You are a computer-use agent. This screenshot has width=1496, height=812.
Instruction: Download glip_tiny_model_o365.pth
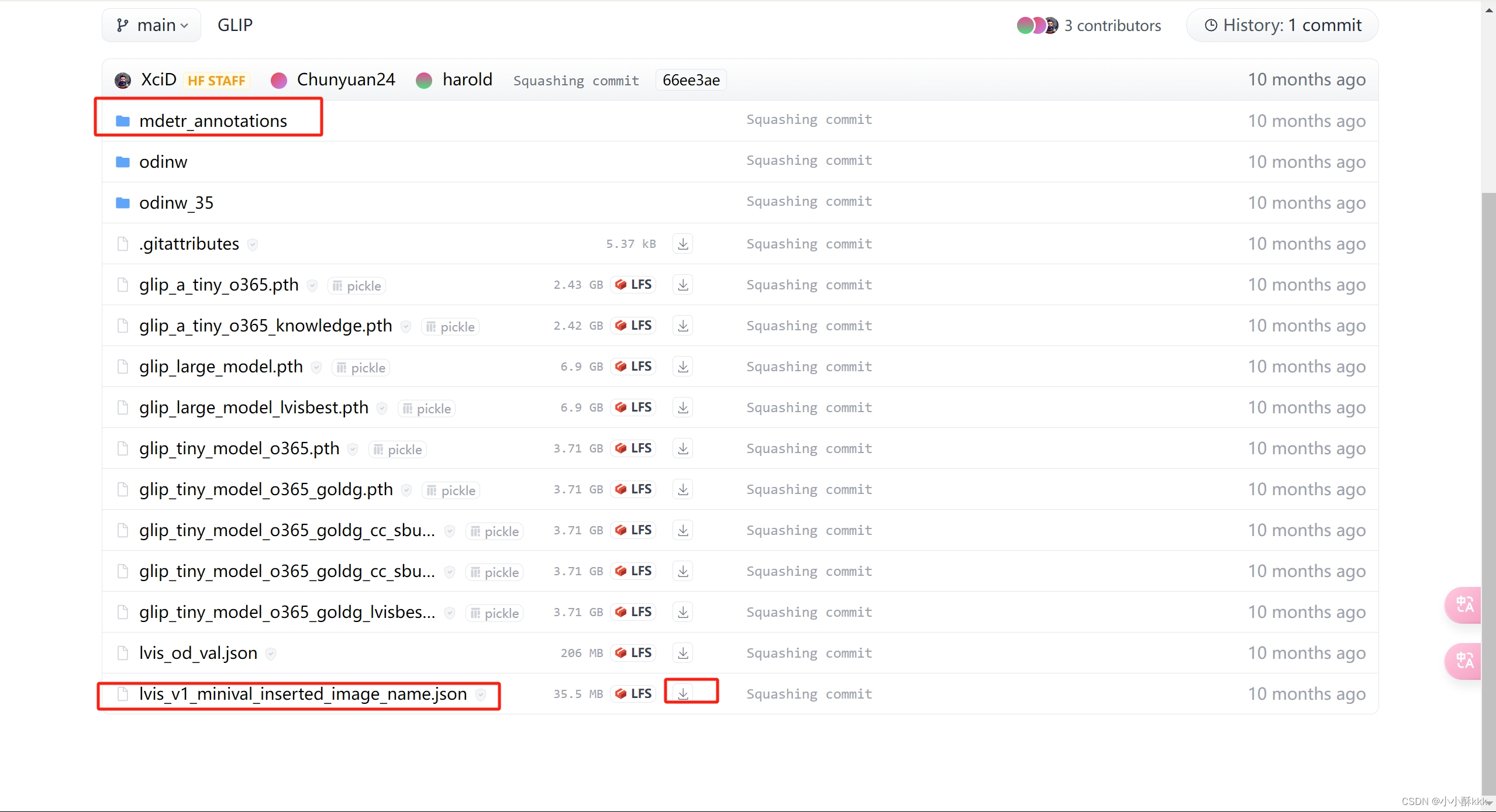coord(682,448)
